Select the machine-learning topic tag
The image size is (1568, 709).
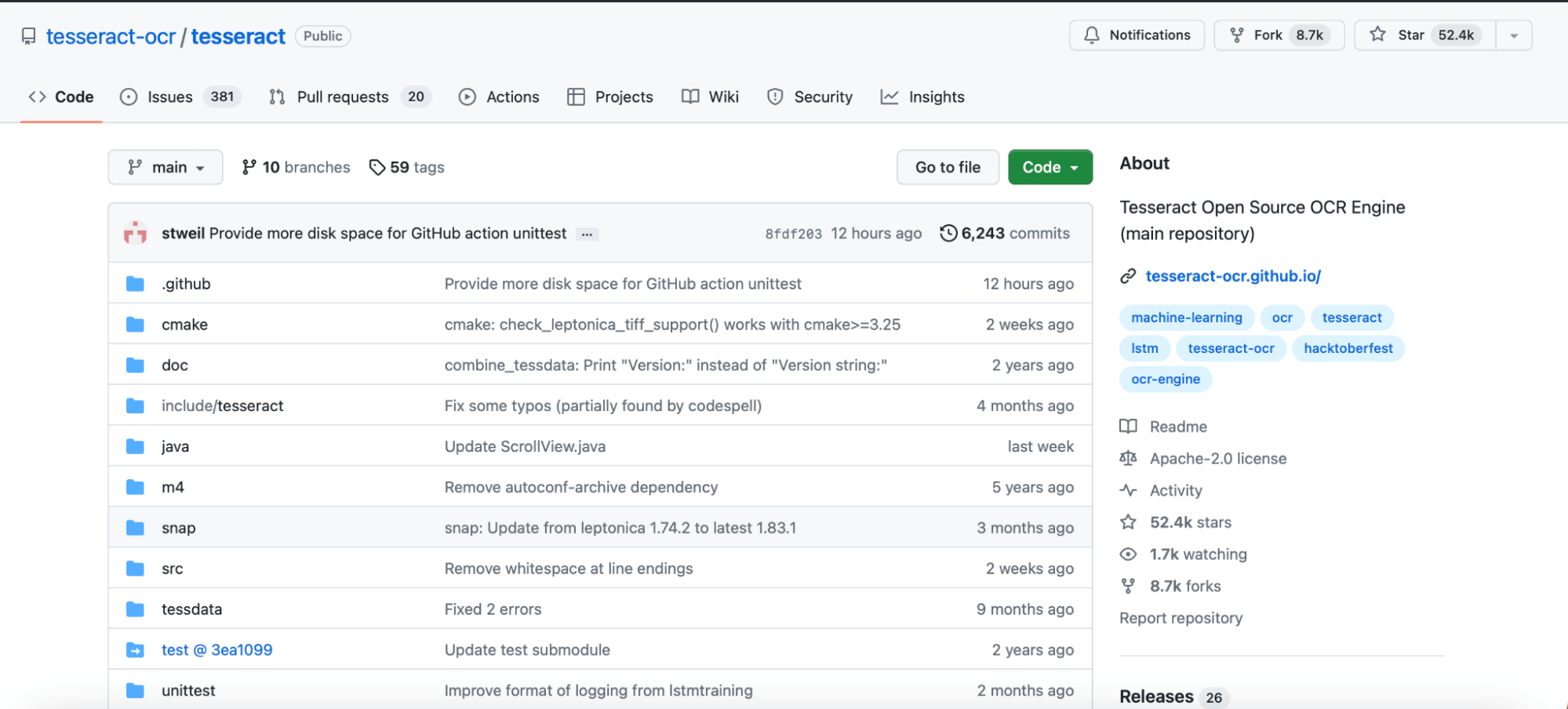click(x=1186, y=317)
